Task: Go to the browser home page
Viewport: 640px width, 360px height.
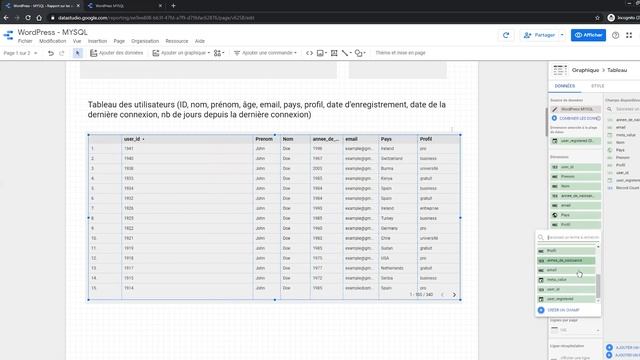Action: coord(39,18)
